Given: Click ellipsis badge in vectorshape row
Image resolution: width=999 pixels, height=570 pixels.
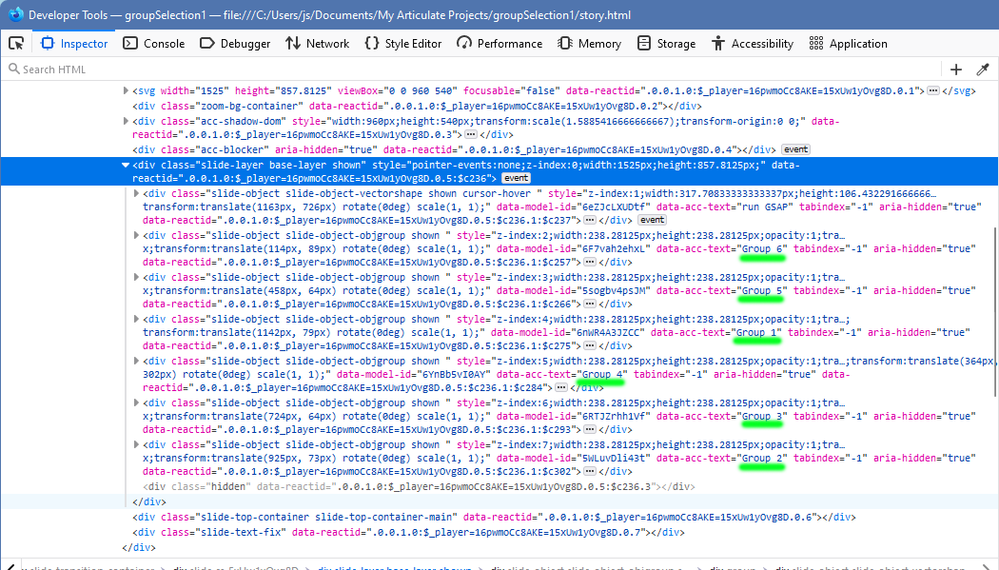Looking at the screenshot, I should pyautogui.click(x=590, y=220).
